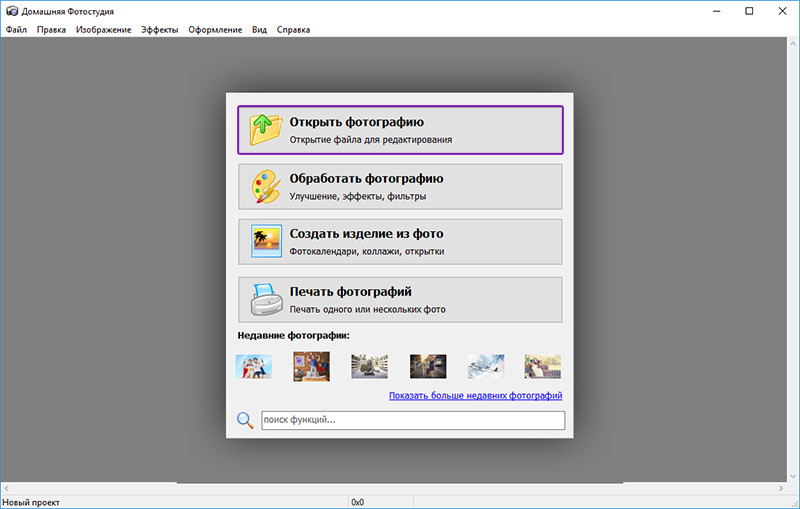800x509 pixels.
Task: Click the Недавние фотографии heading
Action: [293, 336]
